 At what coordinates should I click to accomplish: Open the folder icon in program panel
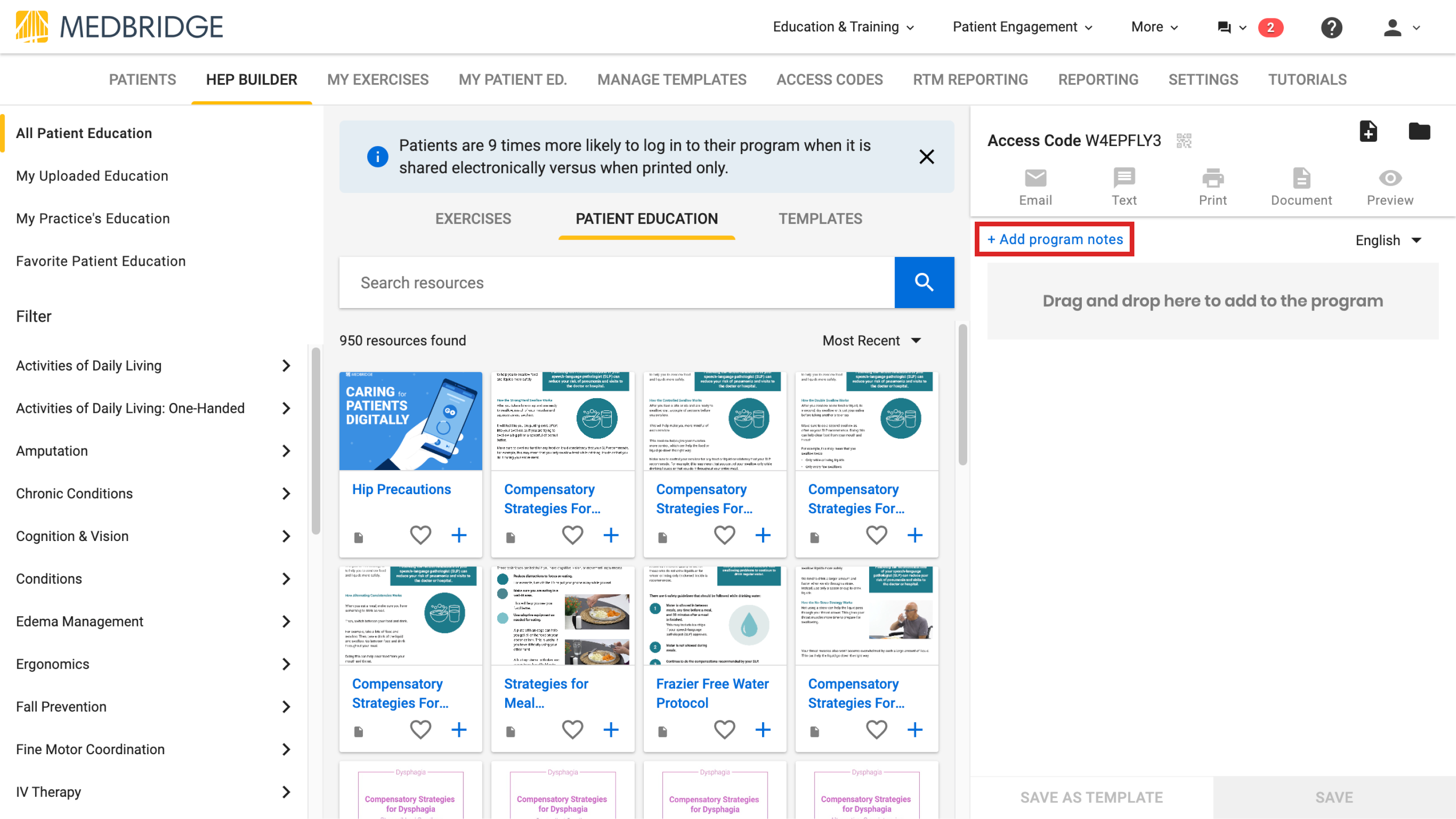tap(1419, 131)
